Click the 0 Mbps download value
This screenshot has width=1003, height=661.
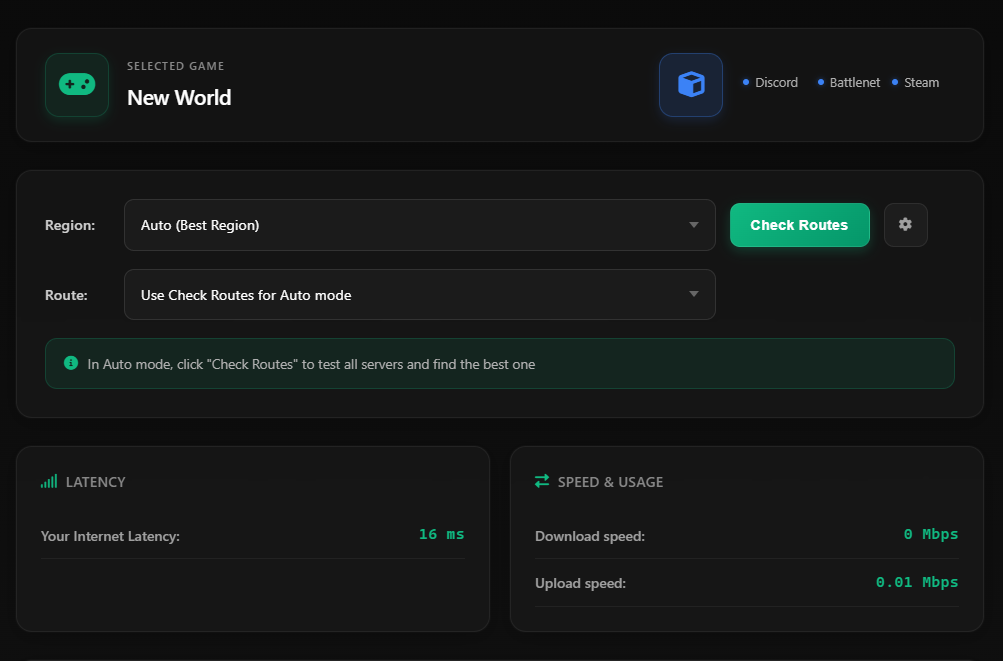pyautogui.click(x=931, y=534)
